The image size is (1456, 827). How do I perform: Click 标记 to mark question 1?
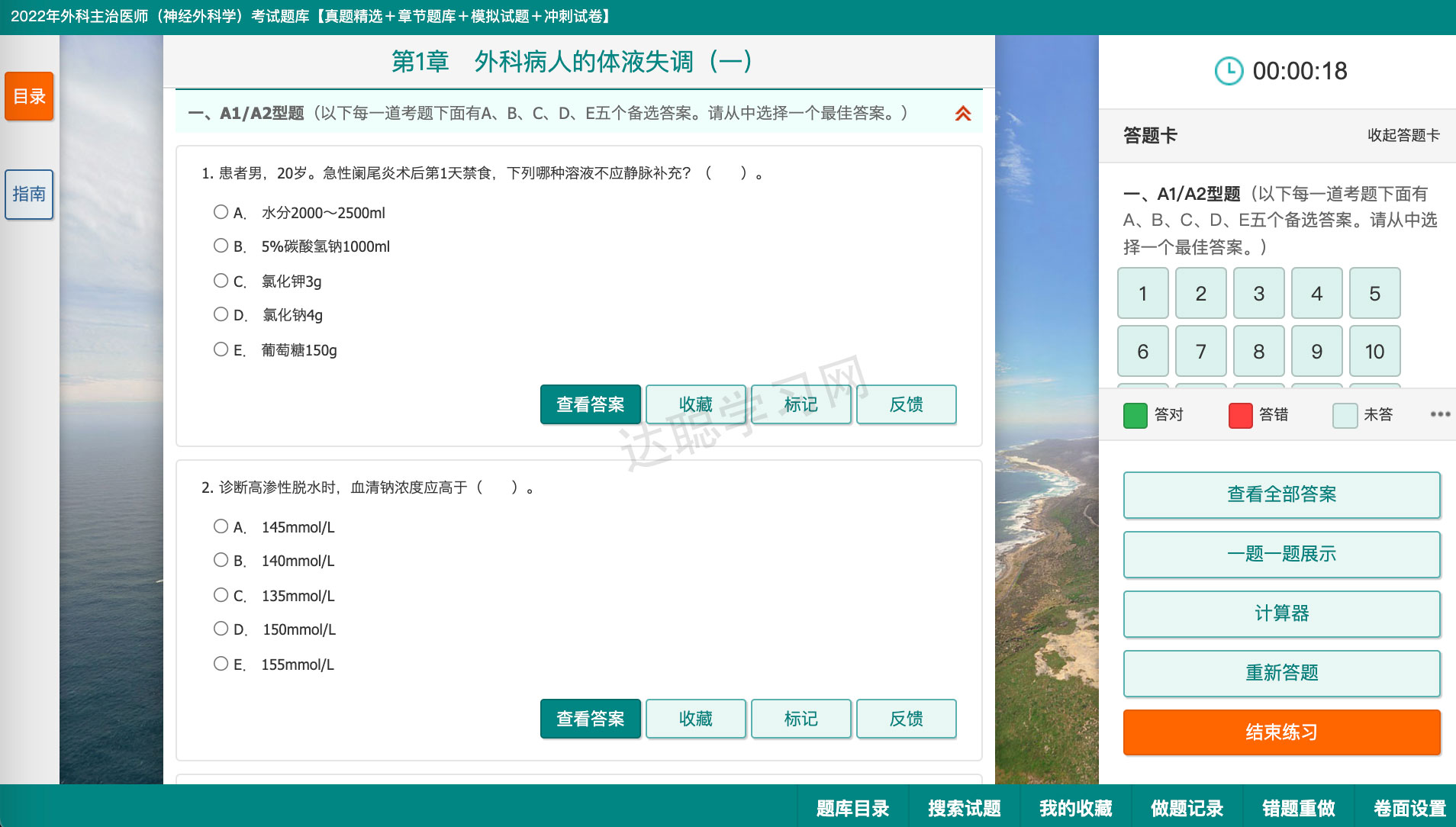click(x=801, y=404)
